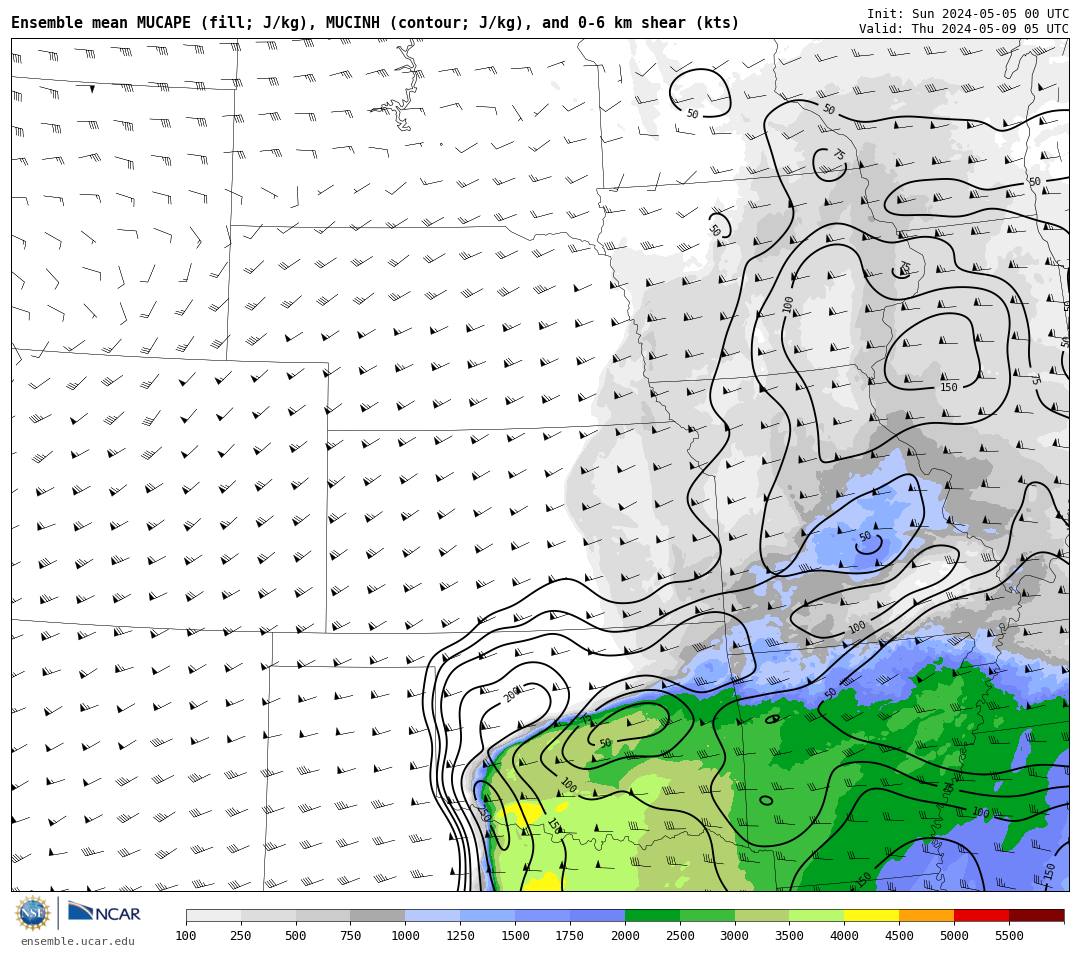The width and height of the screenshot is (1080, 954).
Task: Click the 5000 colorbar tick label
Action: (954, 935)
